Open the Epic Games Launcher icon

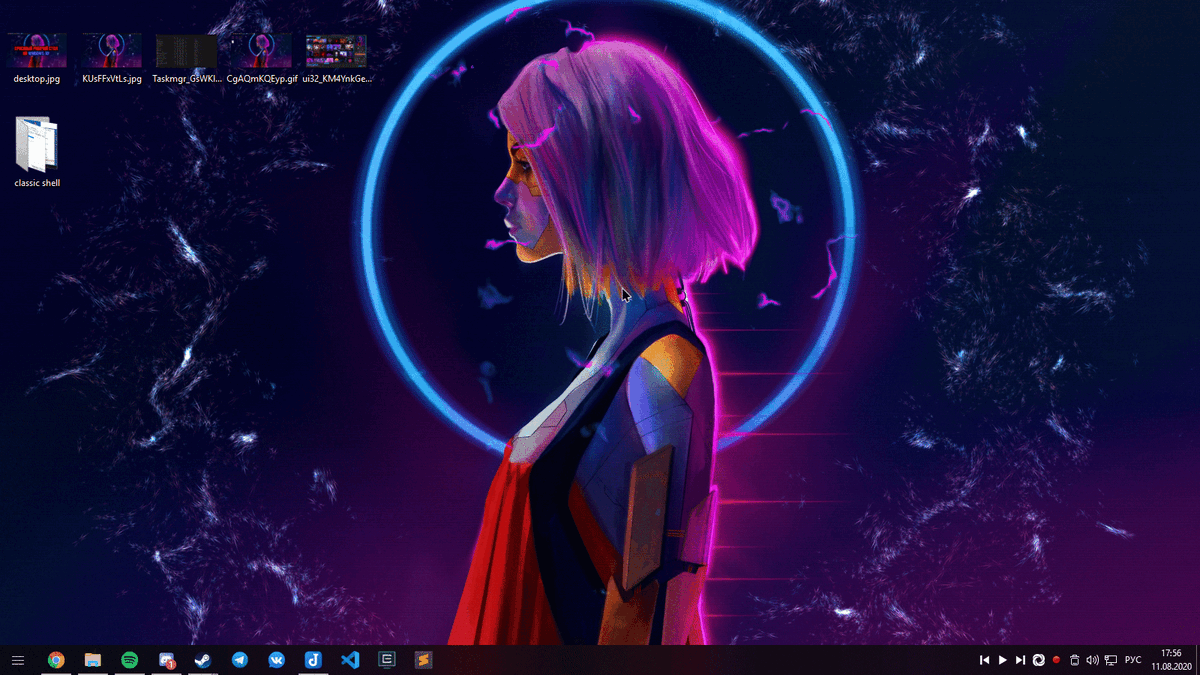coord(387,660)
